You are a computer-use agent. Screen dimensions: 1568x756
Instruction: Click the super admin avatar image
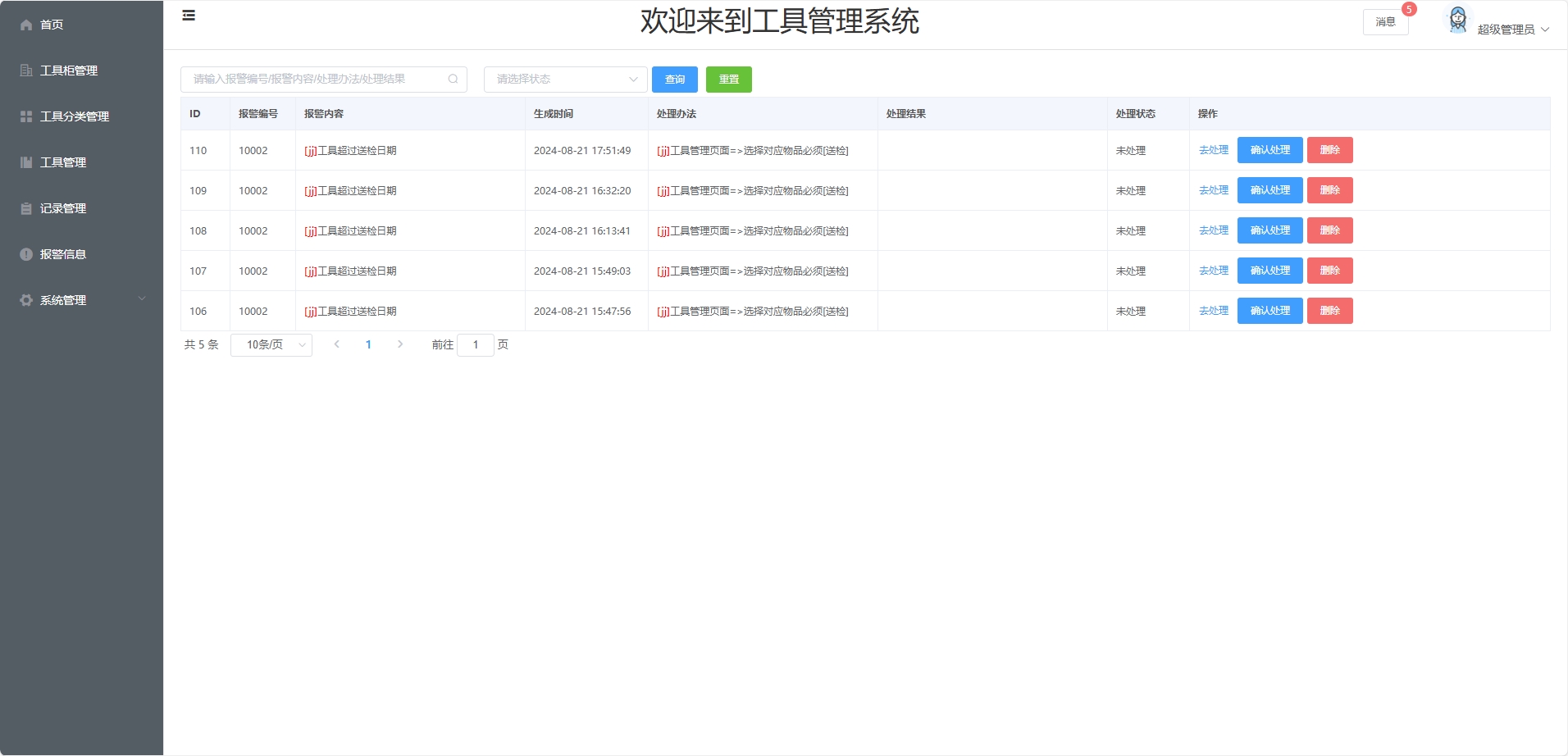1457,20
